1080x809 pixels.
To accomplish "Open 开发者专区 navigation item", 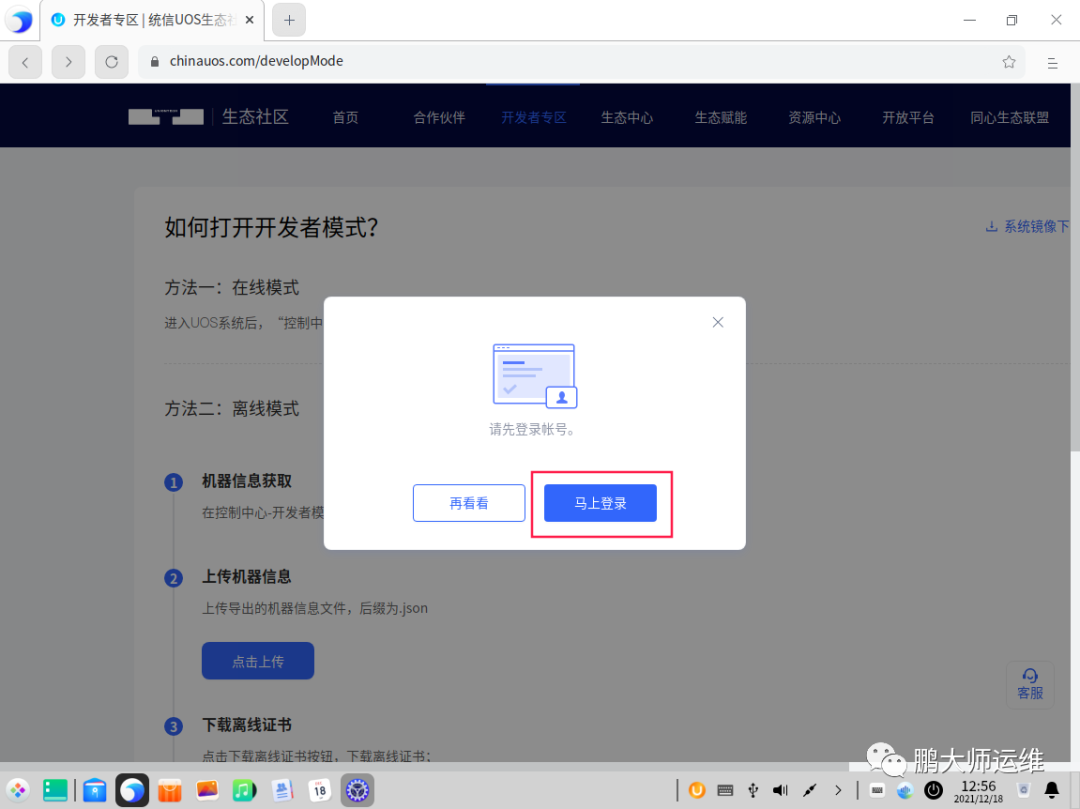I will (x=533, y=117).
